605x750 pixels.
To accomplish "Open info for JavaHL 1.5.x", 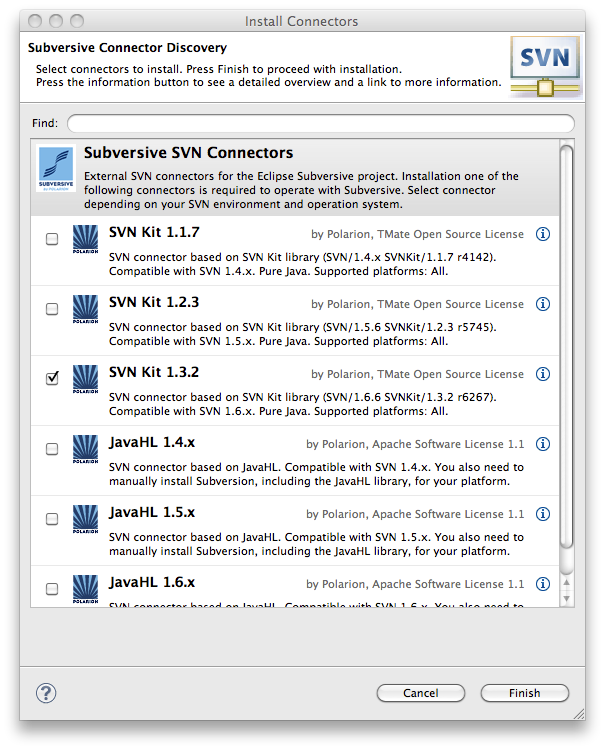I will coord(542,514).
